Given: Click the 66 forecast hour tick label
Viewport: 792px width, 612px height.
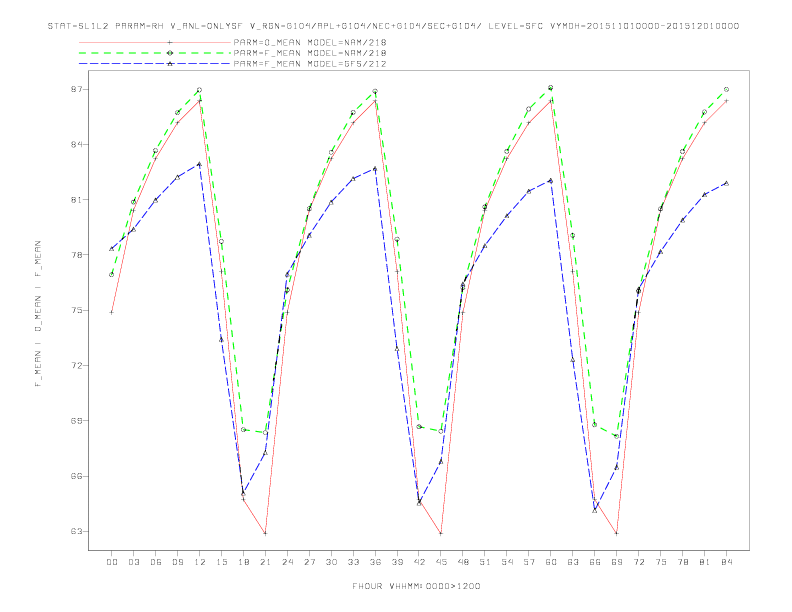Looking at the screenshot, I should click(x=595, y=562).
